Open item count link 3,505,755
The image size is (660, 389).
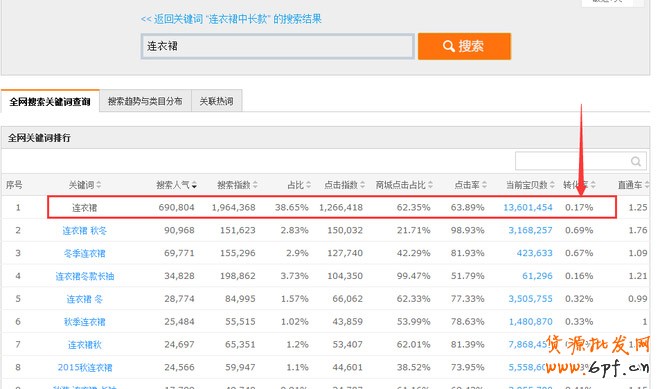(x=530, y=298)
